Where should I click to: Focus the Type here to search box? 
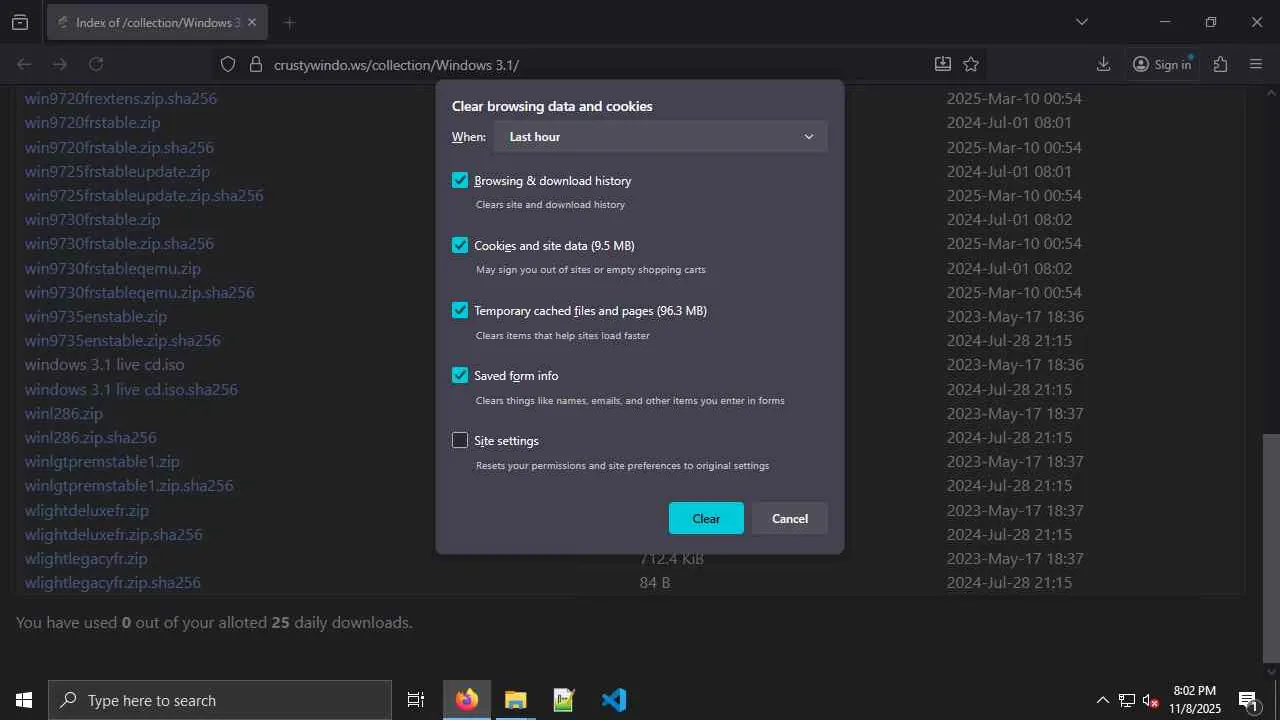220,700
